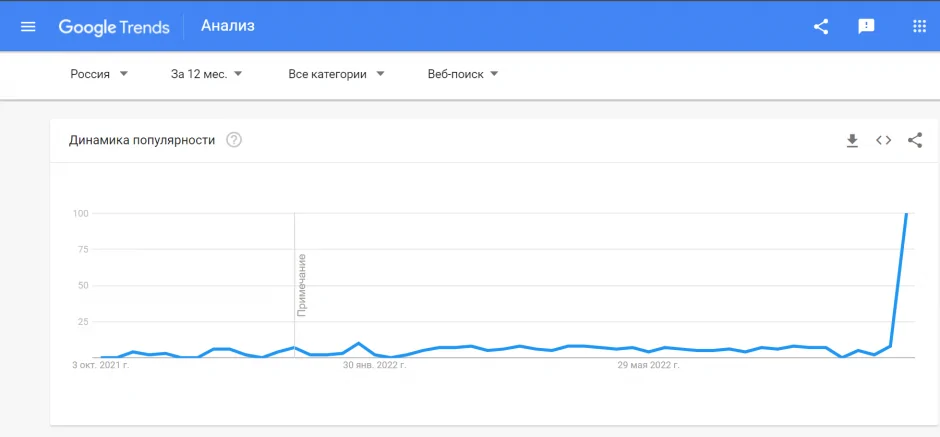
Task: Click the Примечание note marker on chart
Action: coord(301,285)
